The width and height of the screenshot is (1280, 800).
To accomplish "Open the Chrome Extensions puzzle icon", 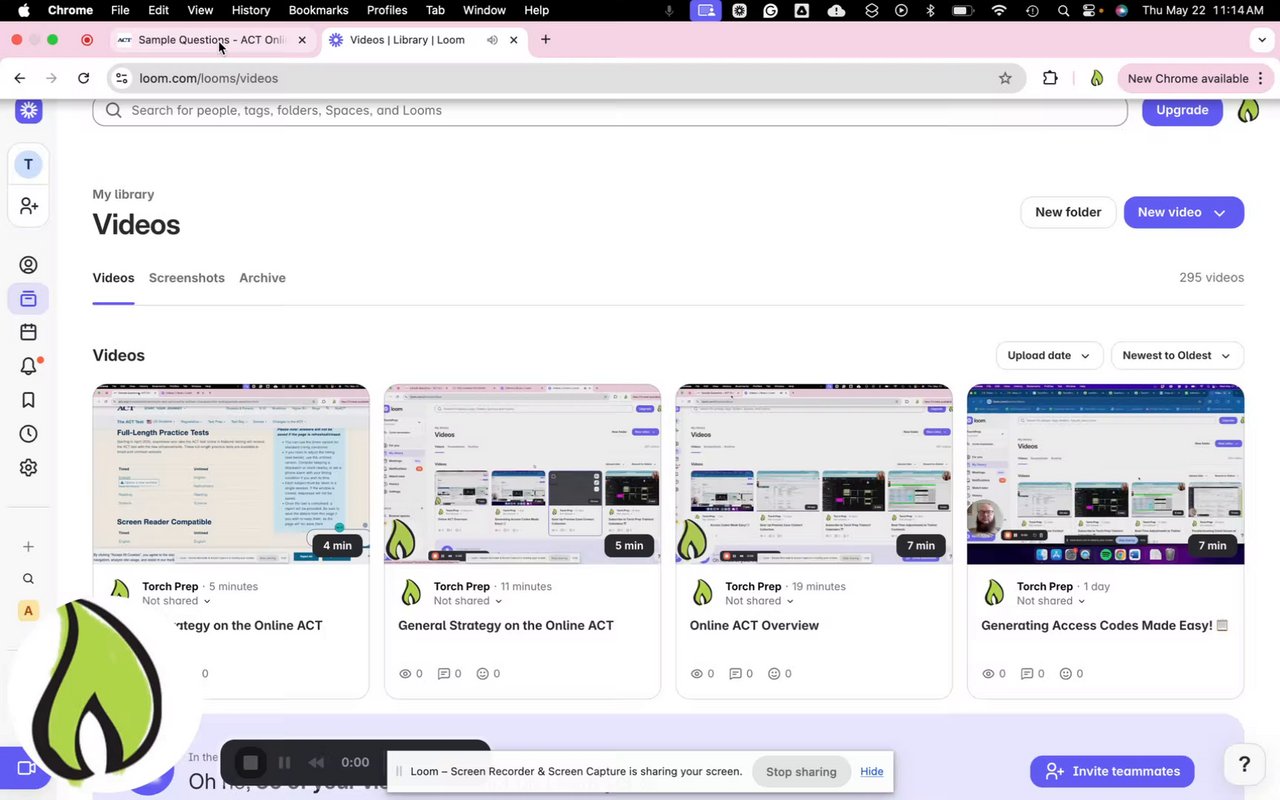I will click(1050, 78).
